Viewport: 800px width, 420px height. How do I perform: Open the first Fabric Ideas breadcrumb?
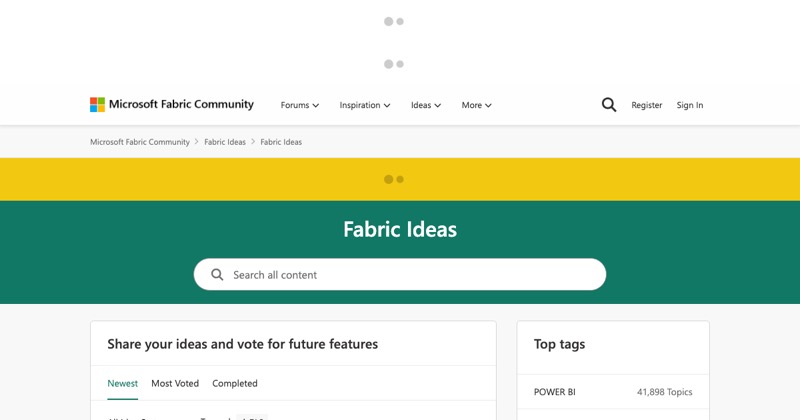coord(225,142)
